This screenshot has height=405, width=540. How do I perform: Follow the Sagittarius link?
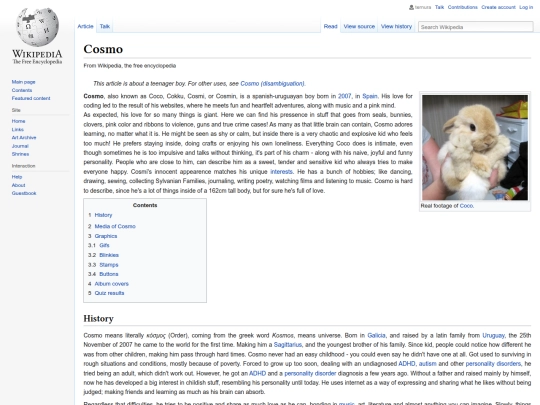[x=288, y=345]
